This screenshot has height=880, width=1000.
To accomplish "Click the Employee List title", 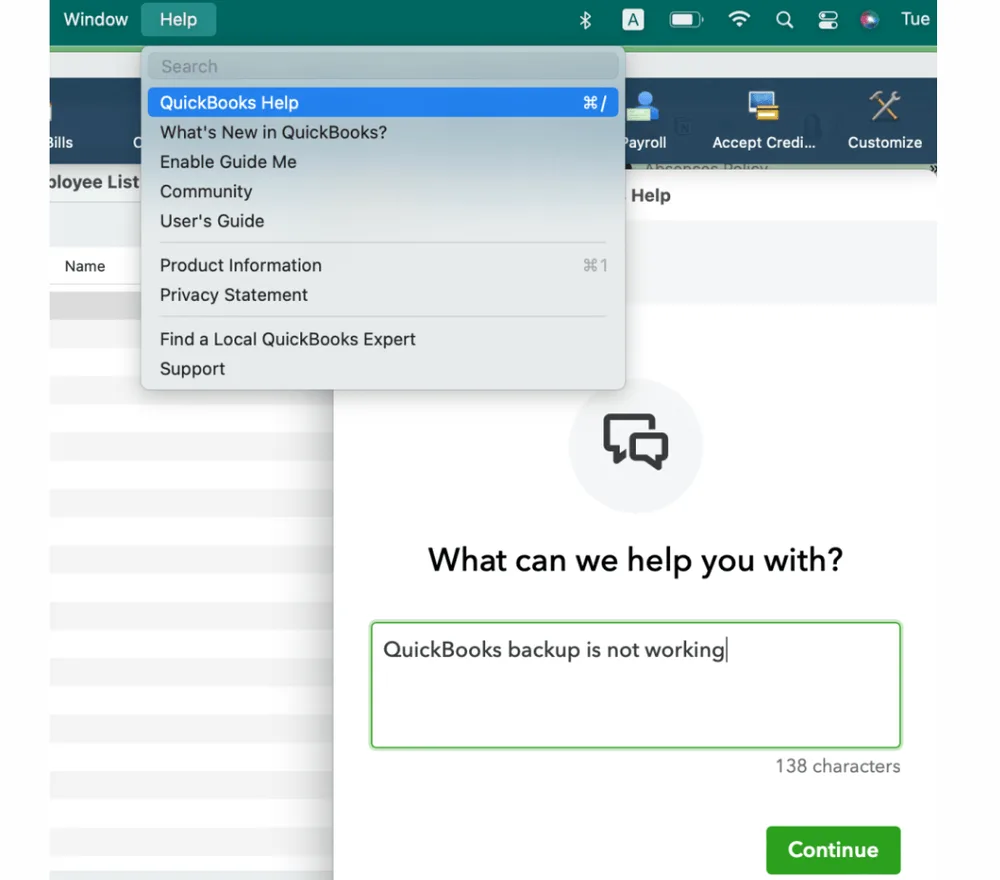I will click(x=94, y=182).
